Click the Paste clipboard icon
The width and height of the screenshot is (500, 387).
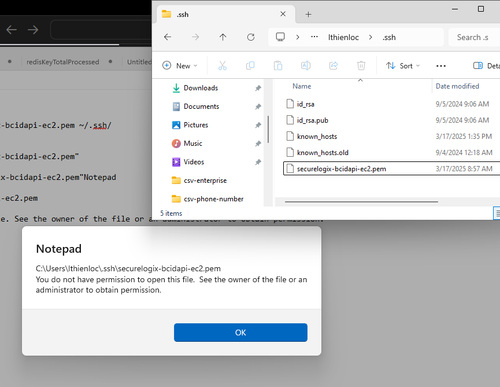pyautogui.click(x=278, y=66)
